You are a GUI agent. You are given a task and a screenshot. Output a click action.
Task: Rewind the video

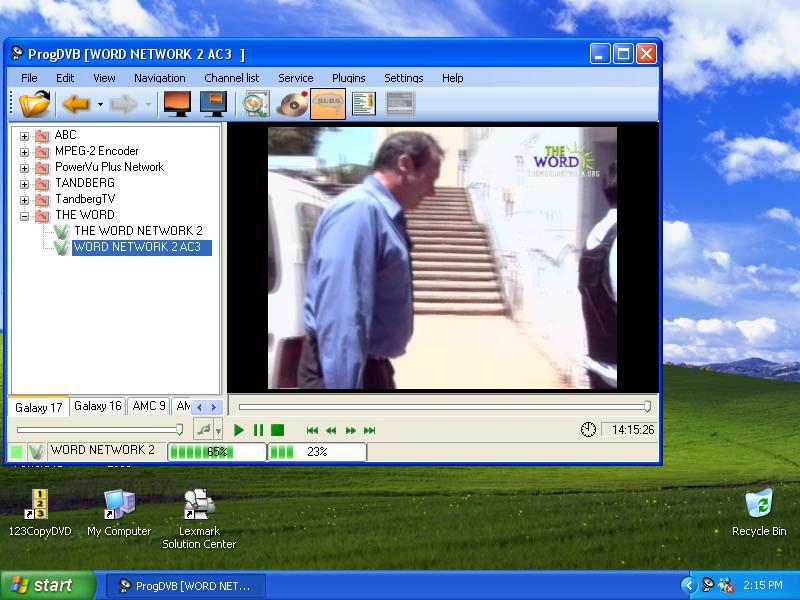pos(331,431)
